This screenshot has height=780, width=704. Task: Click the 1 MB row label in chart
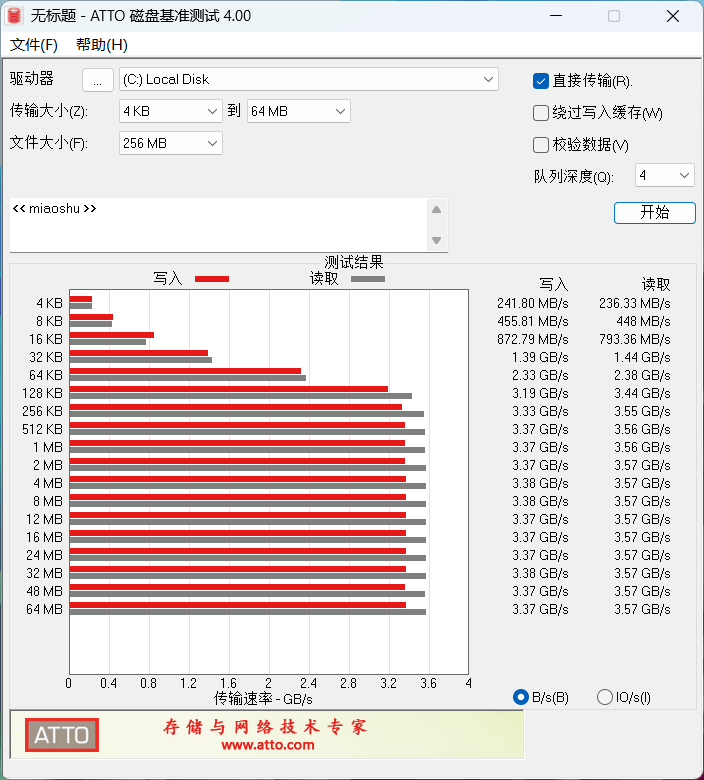point(48,447)
